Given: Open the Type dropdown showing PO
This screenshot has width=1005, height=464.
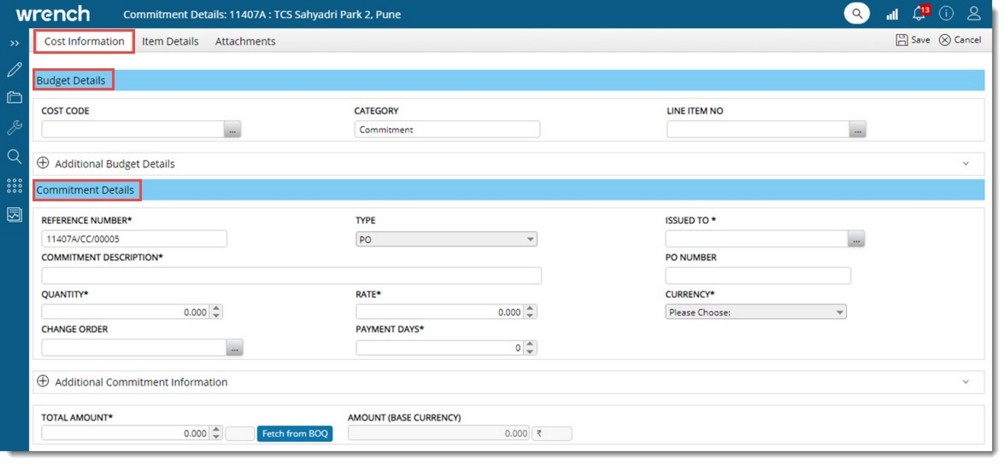Looking at the screenshot, I should click(446, 239).
